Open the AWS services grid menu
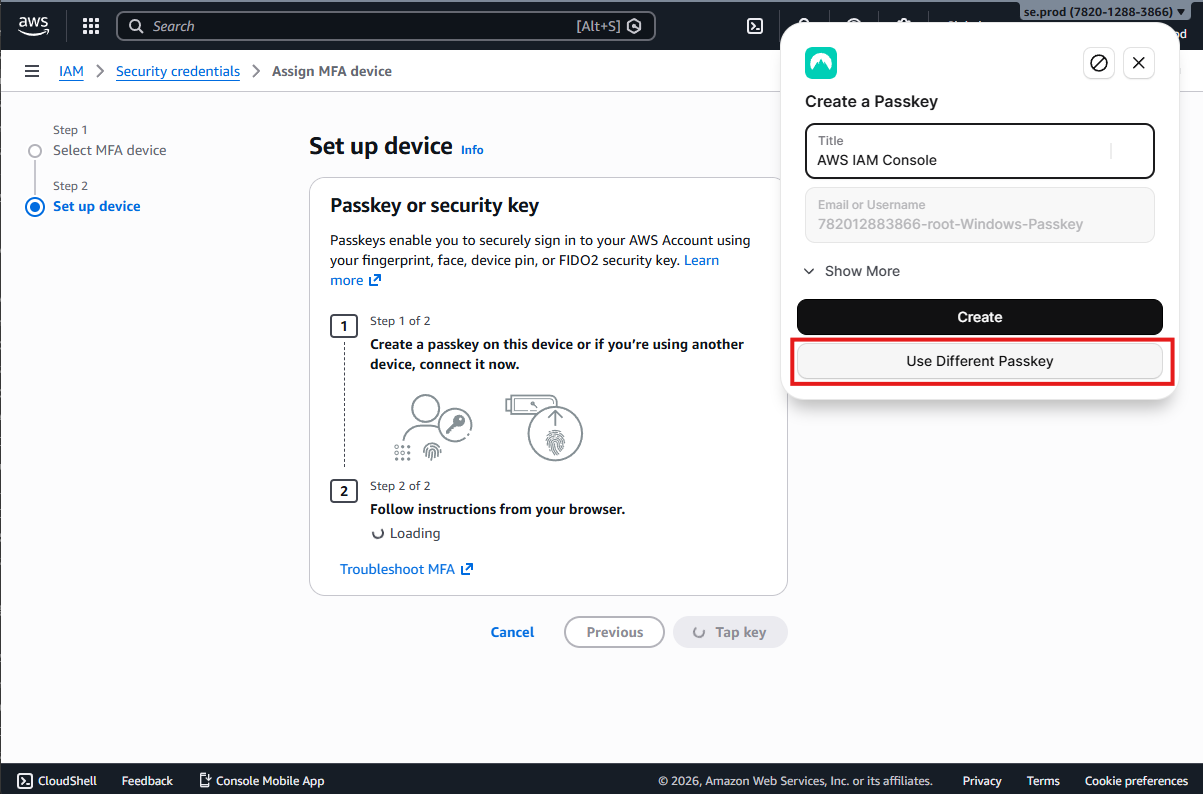1203x794 pixels. click(90, 26)
